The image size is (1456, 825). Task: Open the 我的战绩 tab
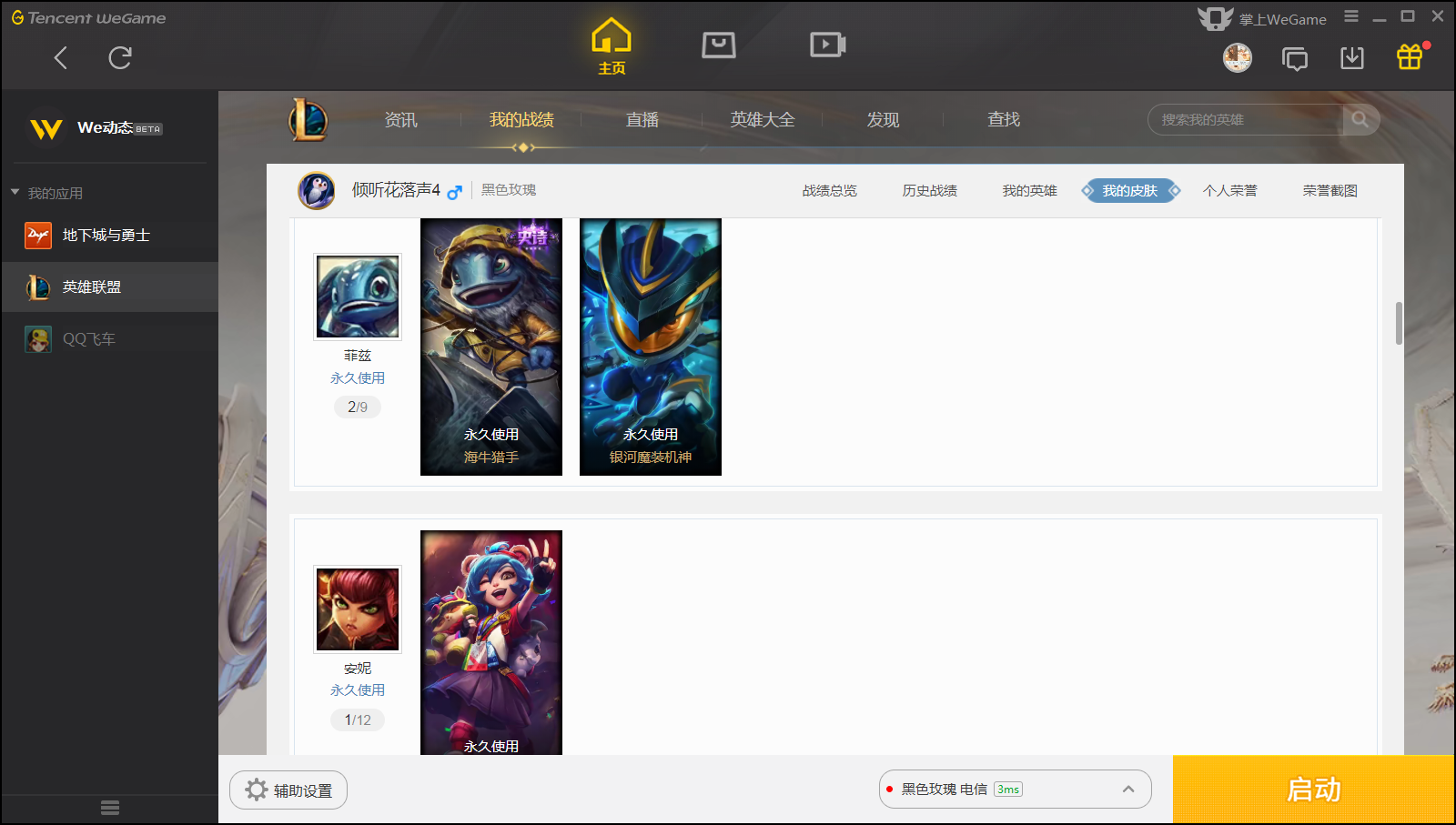(x=521, y=120)
